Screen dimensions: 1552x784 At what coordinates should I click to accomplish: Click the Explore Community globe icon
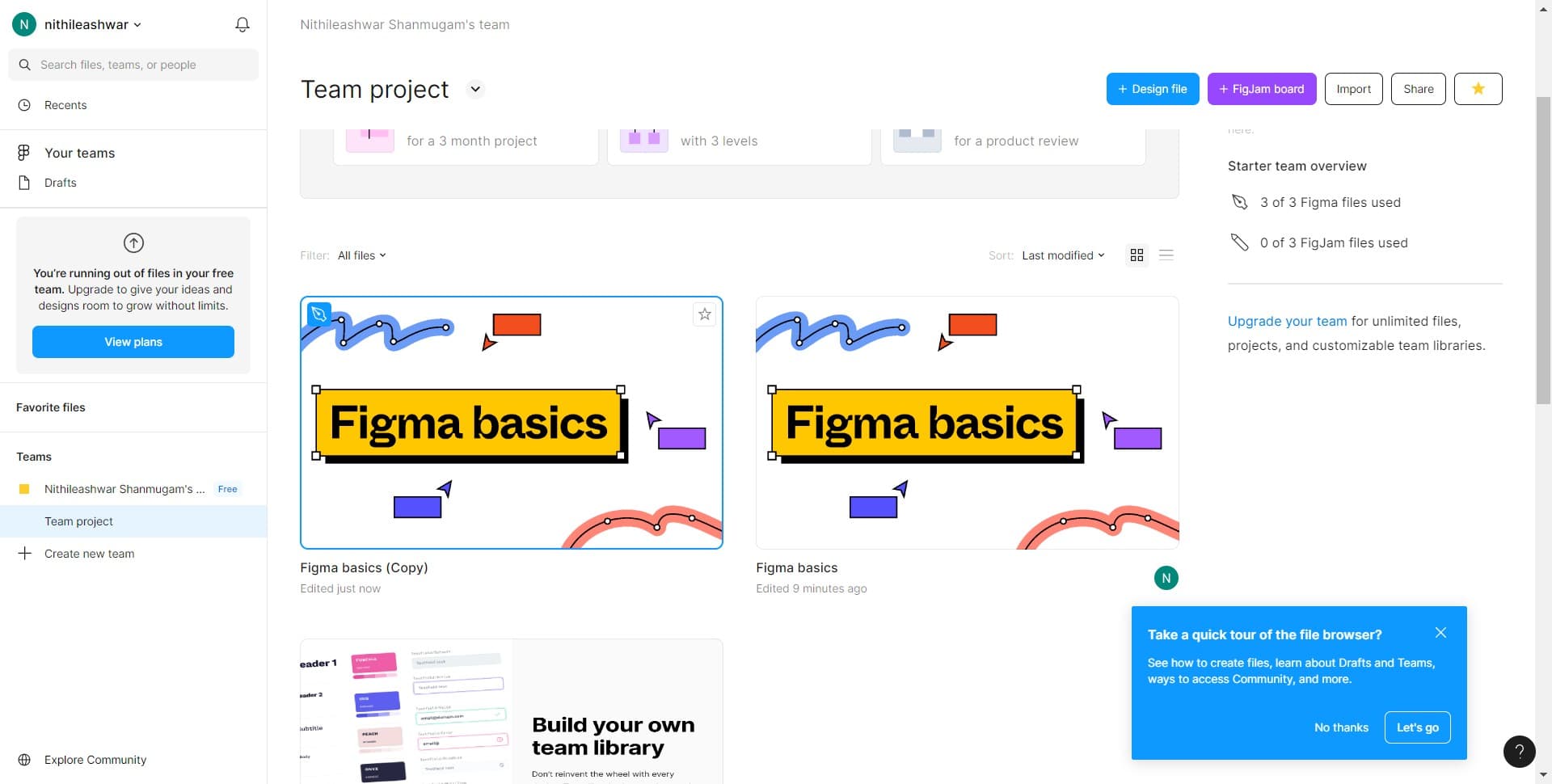pyautogui.click(x=25, y=760)
